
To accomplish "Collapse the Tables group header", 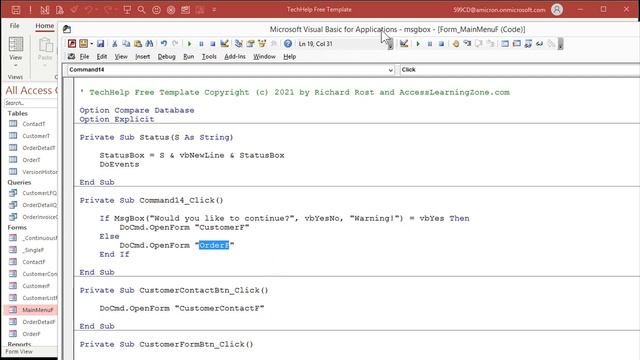I will click(18, 113).
